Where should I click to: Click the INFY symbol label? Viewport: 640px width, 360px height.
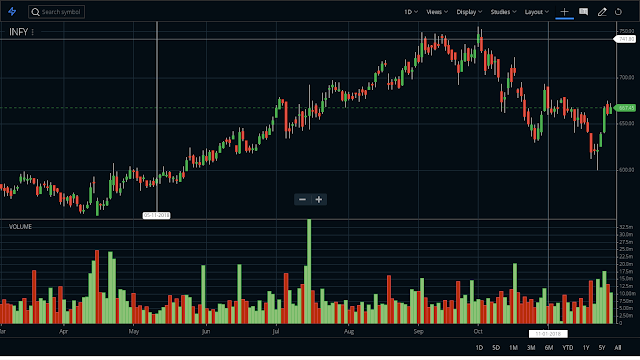18,32
